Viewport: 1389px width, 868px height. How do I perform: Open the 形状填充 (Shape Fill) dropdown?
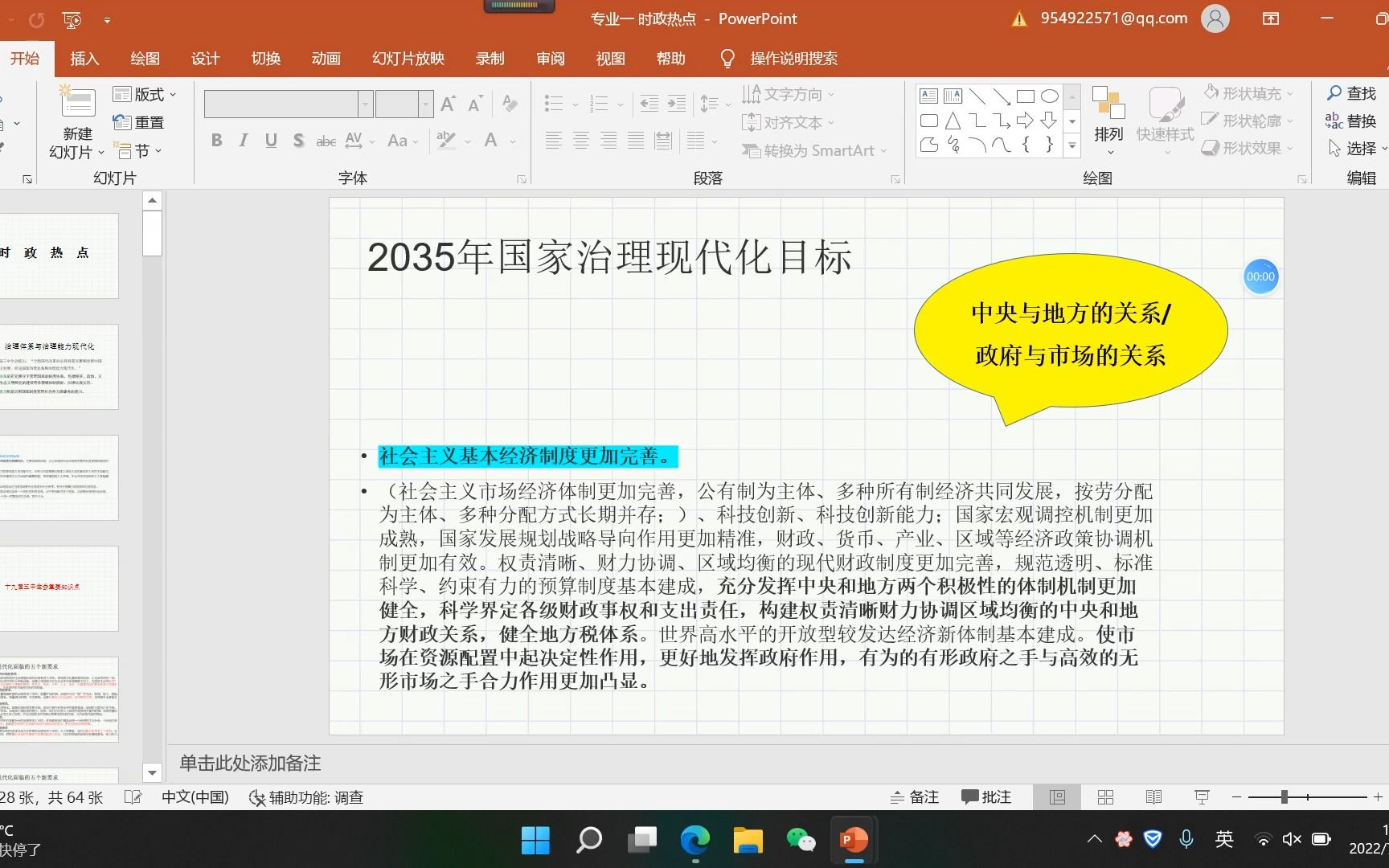coord(1248,93)
